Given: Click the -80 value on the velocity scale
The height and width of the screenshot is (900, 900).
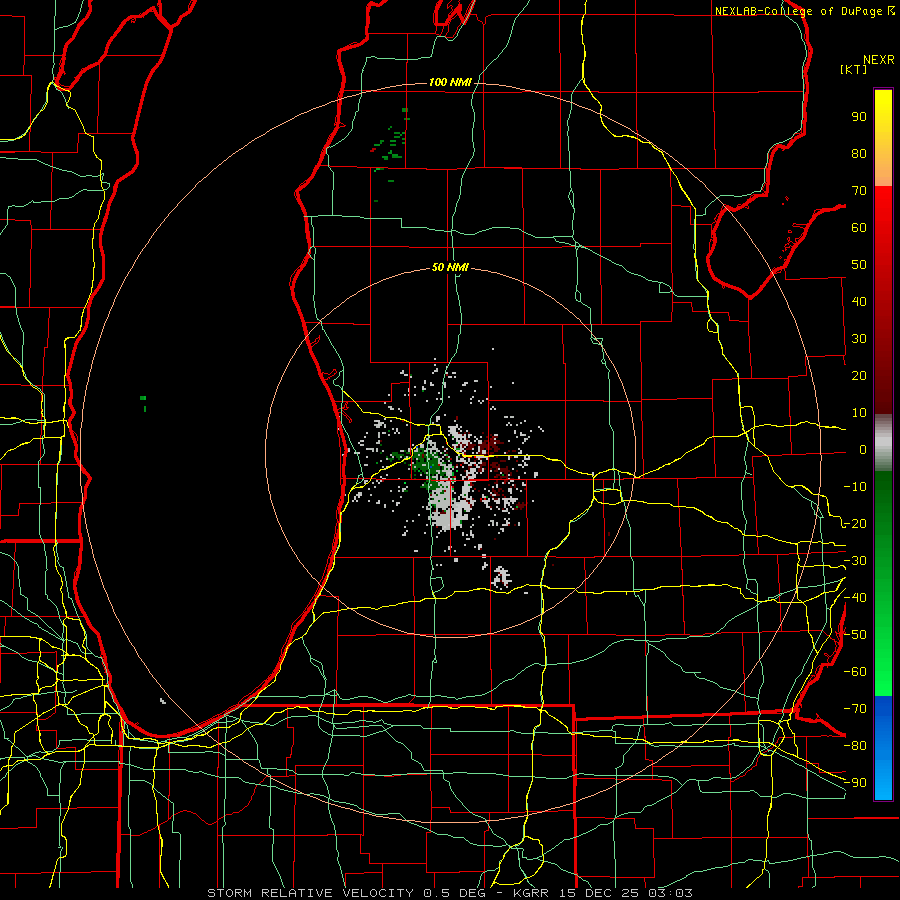Looking at the screenshot, I should (855, 746).
